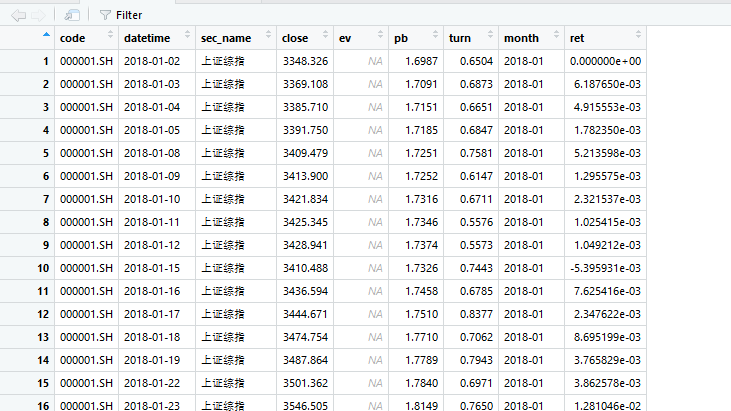Open data in new window icon
The image size is (731, 411).
[71, 15]
